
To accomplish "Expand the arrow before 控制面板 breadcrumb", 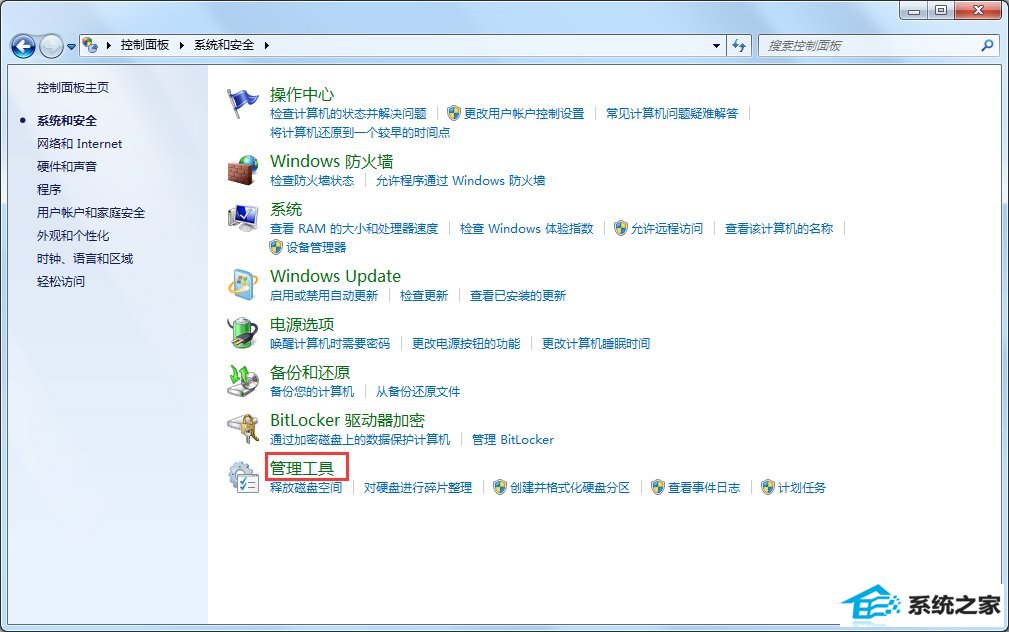I will click(108, 45).
